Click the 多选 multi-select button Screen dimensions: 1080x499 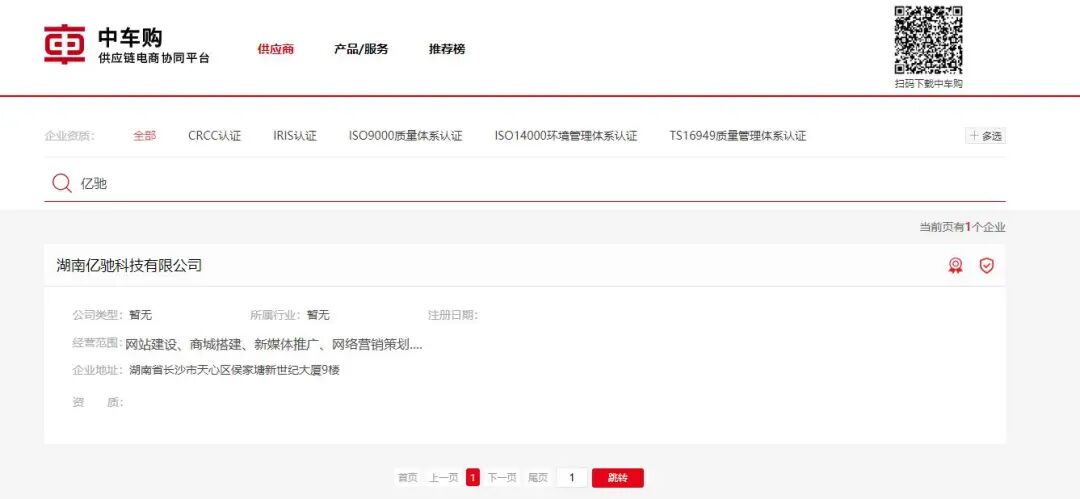(x=985, y=136)
